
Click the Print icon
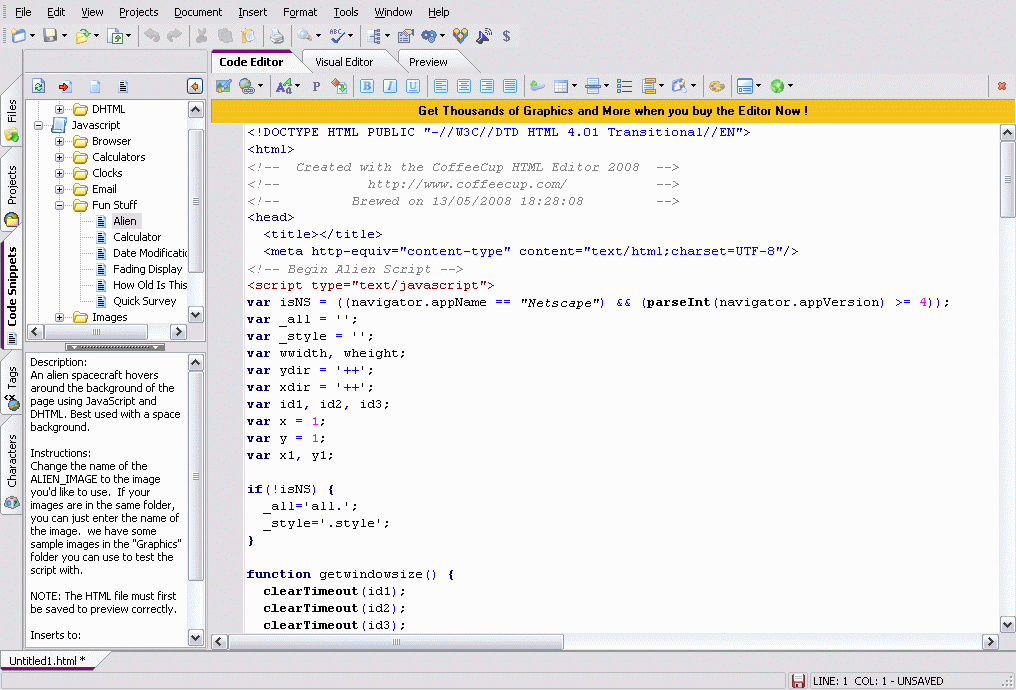[x=277, y=36]
